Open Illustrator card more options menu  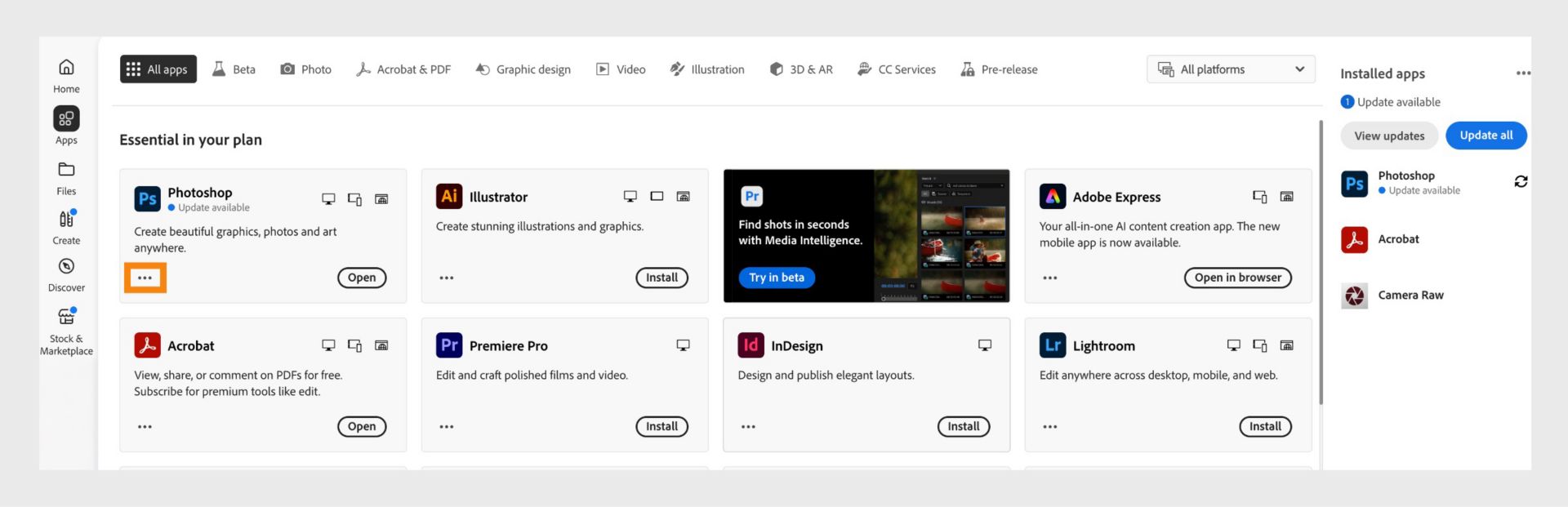tap(447, 278)
